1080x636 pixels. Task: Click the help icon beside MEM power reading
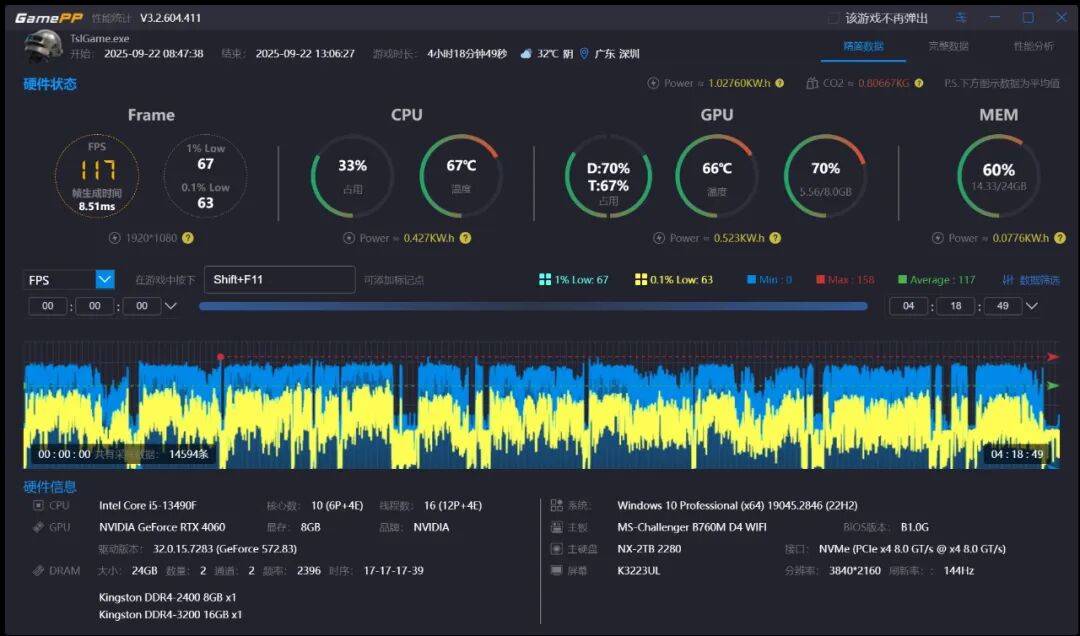tap(1058, 238)
